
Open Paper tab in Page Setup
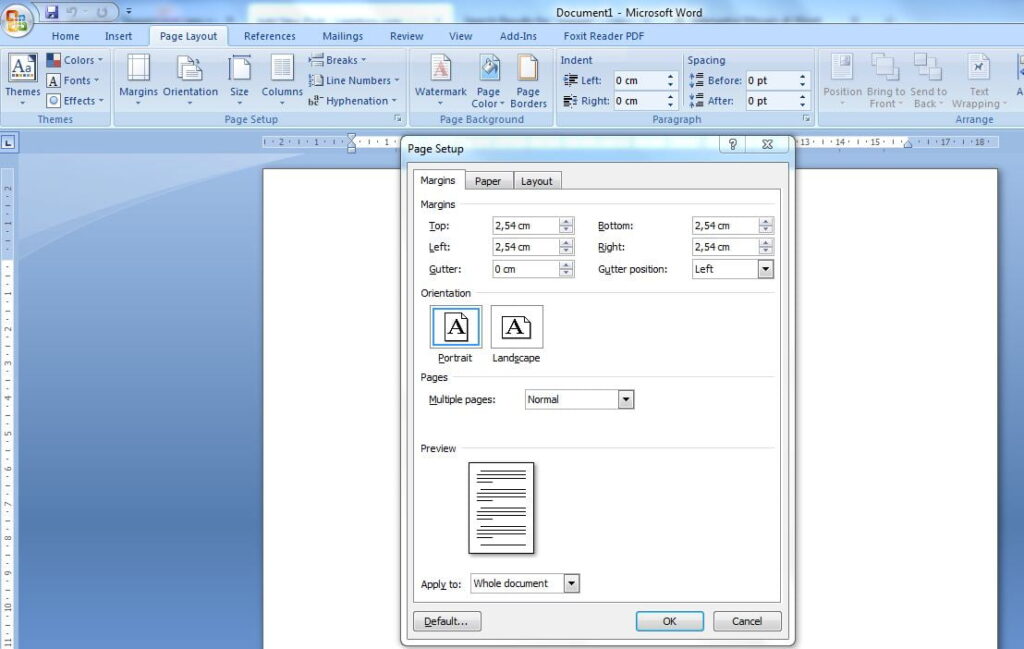click(x=488, y=181)
